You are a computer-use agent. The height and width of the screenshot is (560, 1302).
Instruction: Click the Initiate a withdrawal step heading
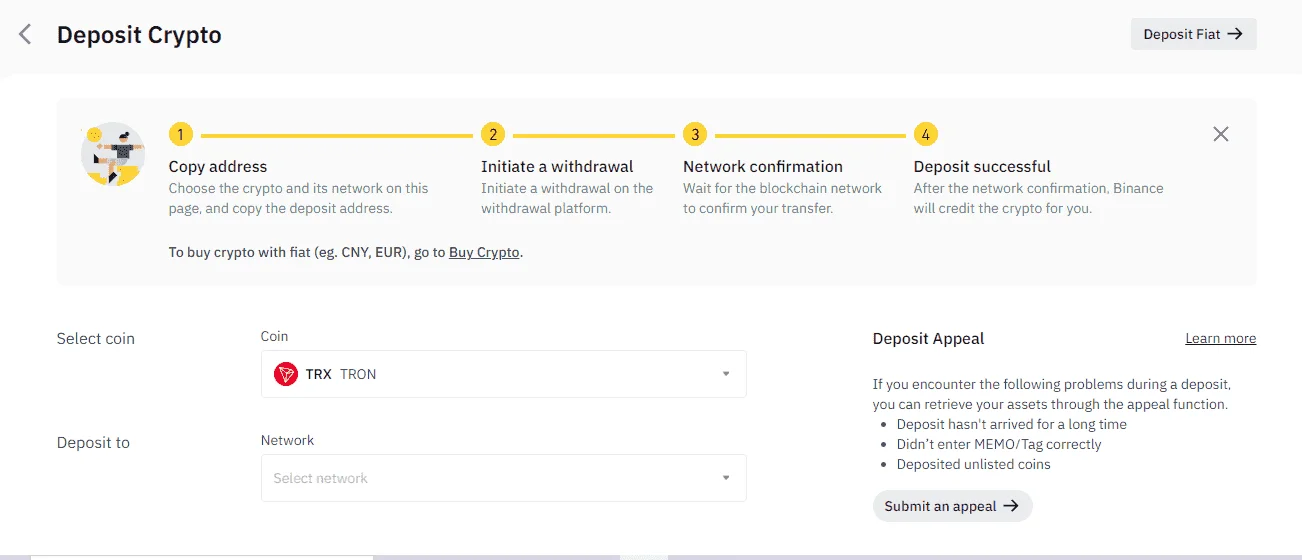[557, 166]
